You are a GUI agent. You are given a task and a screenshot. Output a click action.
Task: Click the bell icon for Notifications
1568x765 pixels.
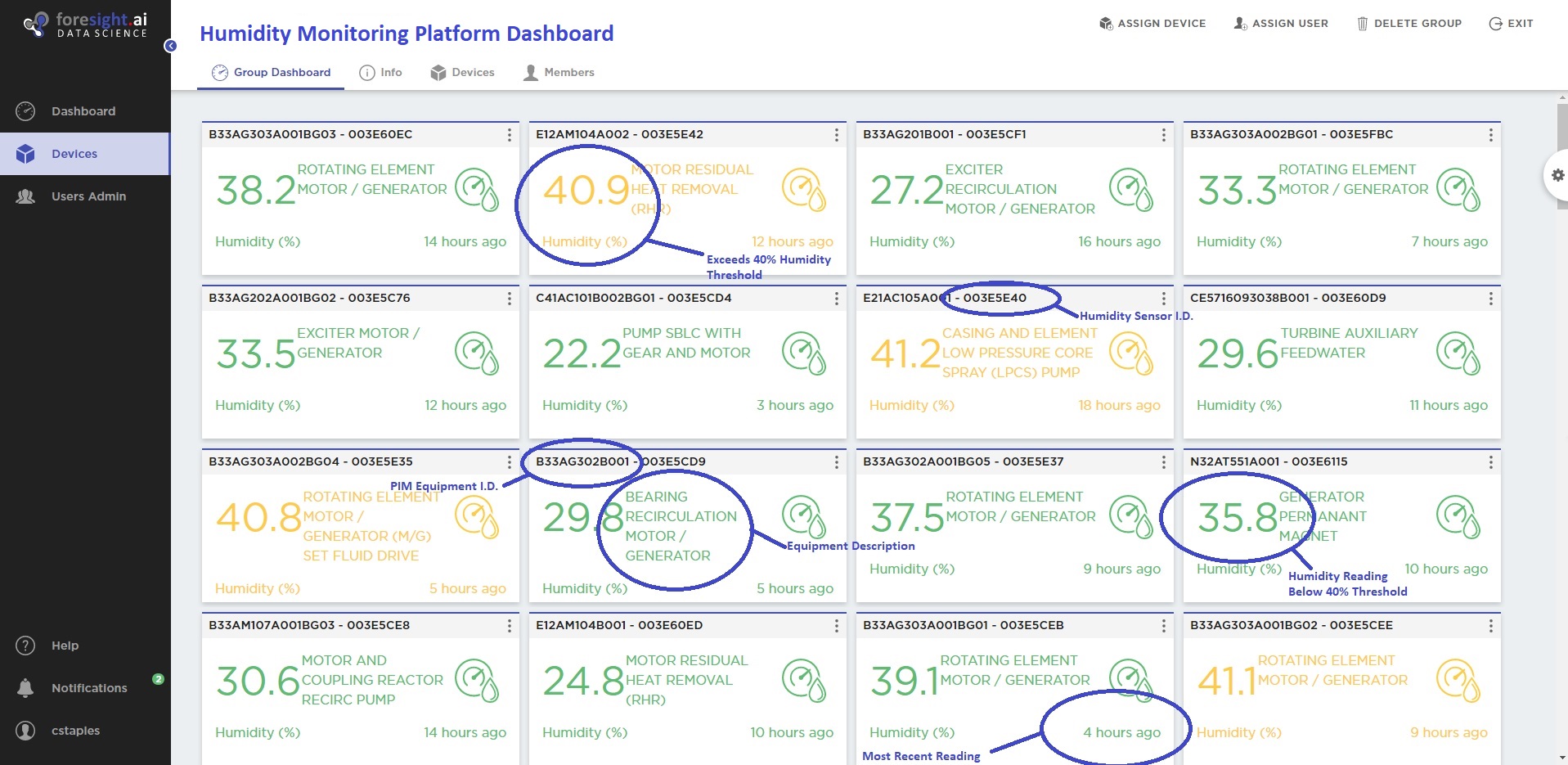(x=25, y=688)
